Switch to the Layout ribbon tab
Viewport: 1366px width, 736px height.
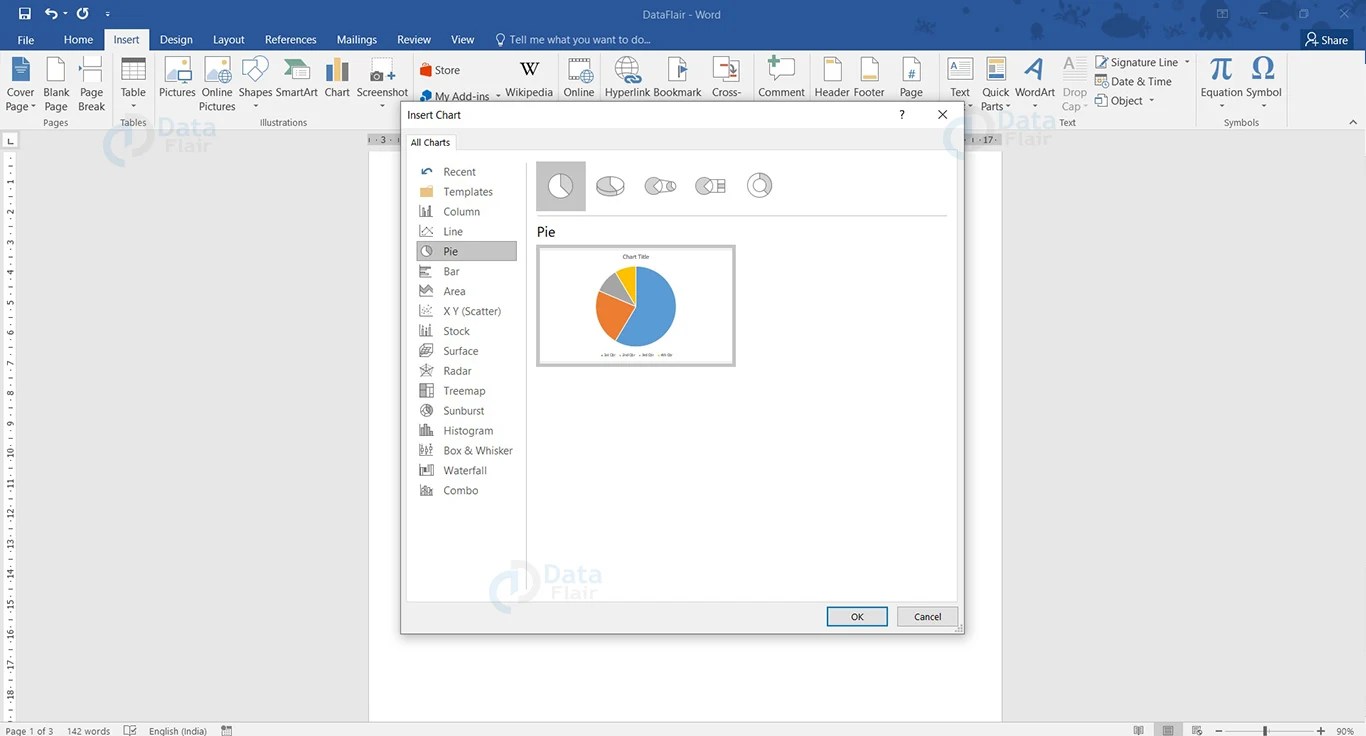click(x=229, y=40)
